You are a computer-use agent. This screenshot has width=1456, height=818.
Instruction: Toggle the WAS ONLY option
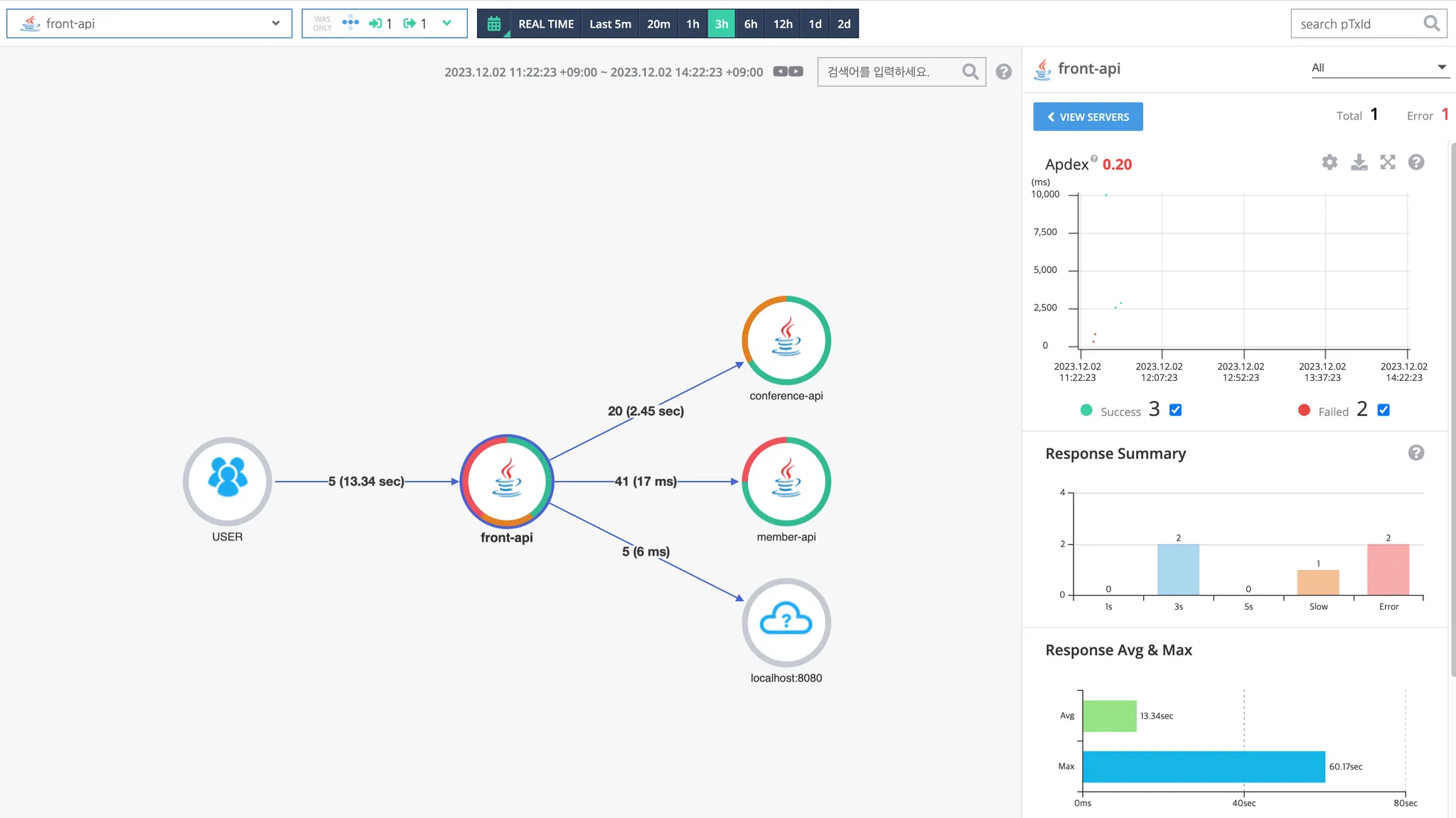tap(322, 23)
